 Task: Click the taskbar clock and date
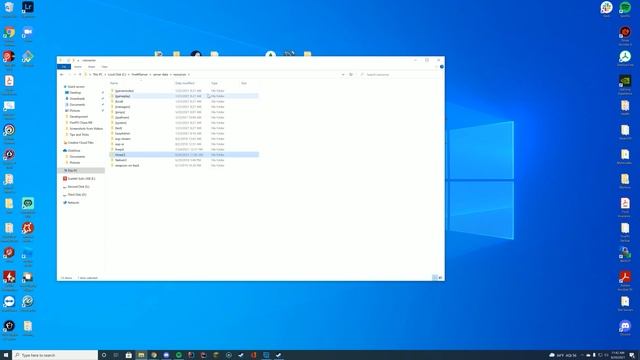coord(618,355)
